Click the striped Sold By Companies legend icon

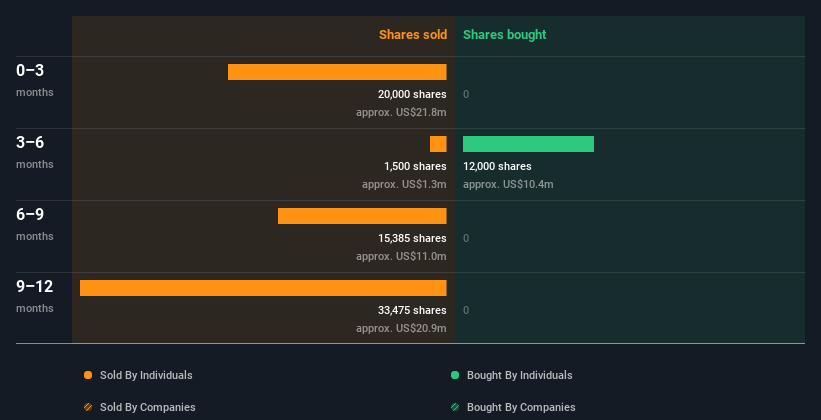[88, 407]
